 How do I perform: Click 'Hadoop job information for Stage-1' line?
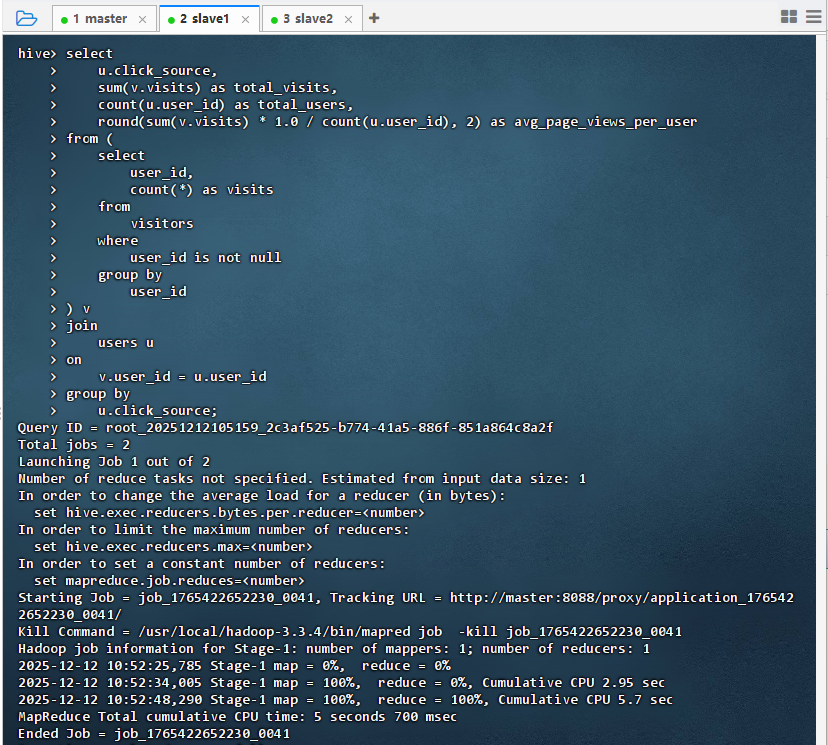[x=334, y=648]
